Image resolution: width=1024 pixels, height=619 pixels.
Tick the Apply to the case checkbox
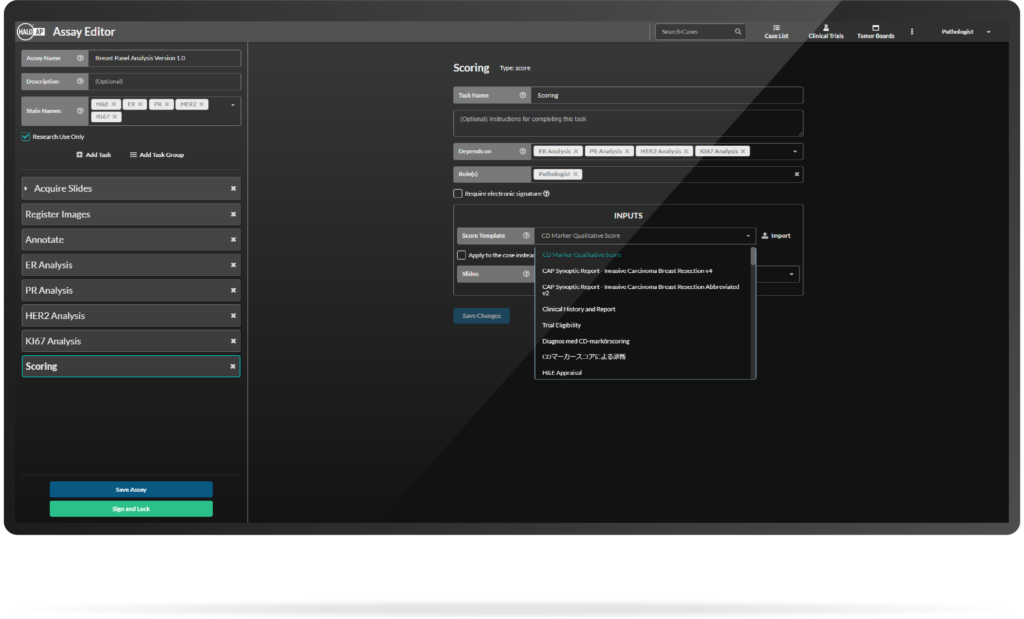[461, 255]
